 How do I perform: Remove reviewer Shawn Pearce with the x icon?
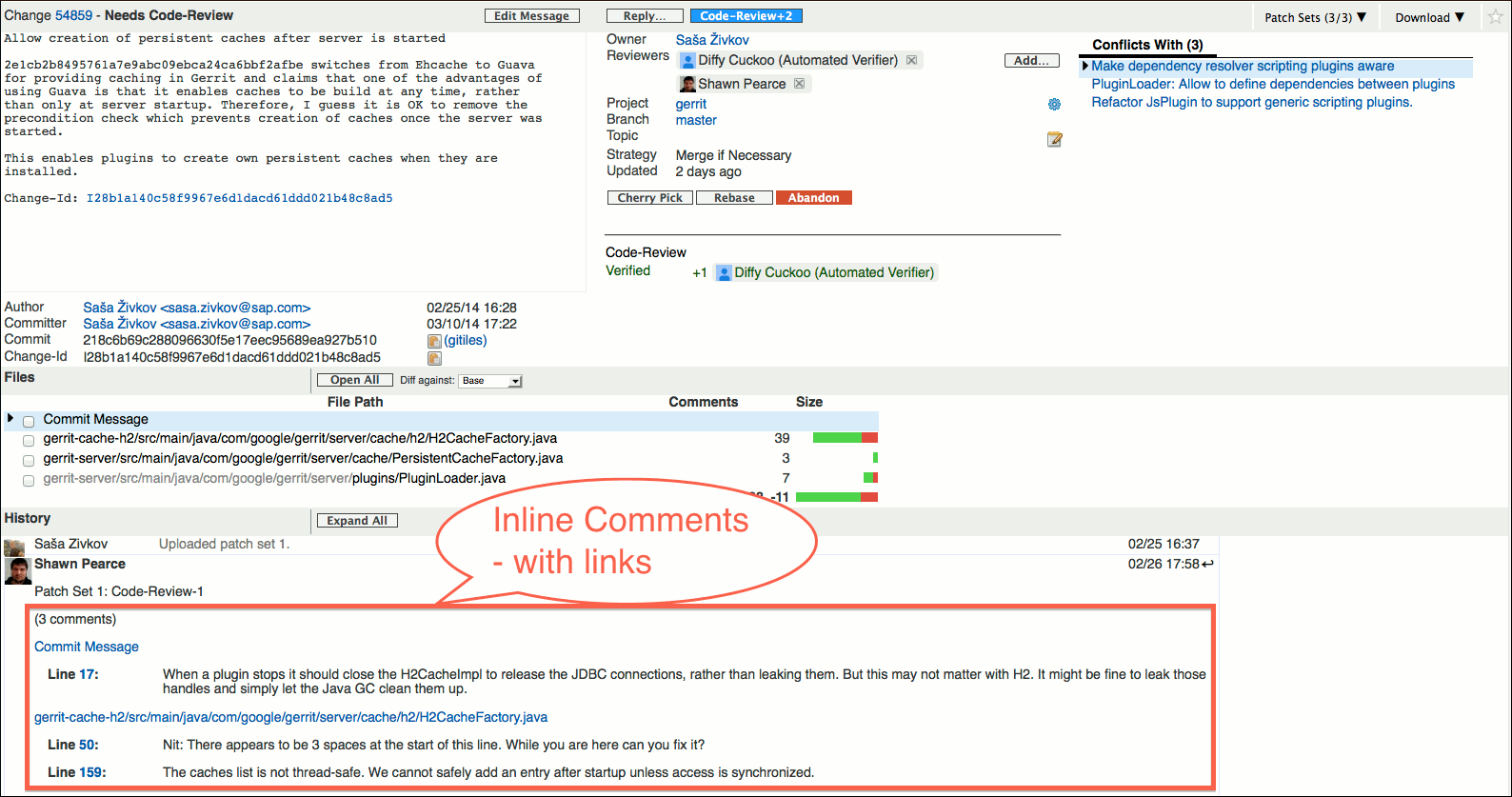point(799,84)
